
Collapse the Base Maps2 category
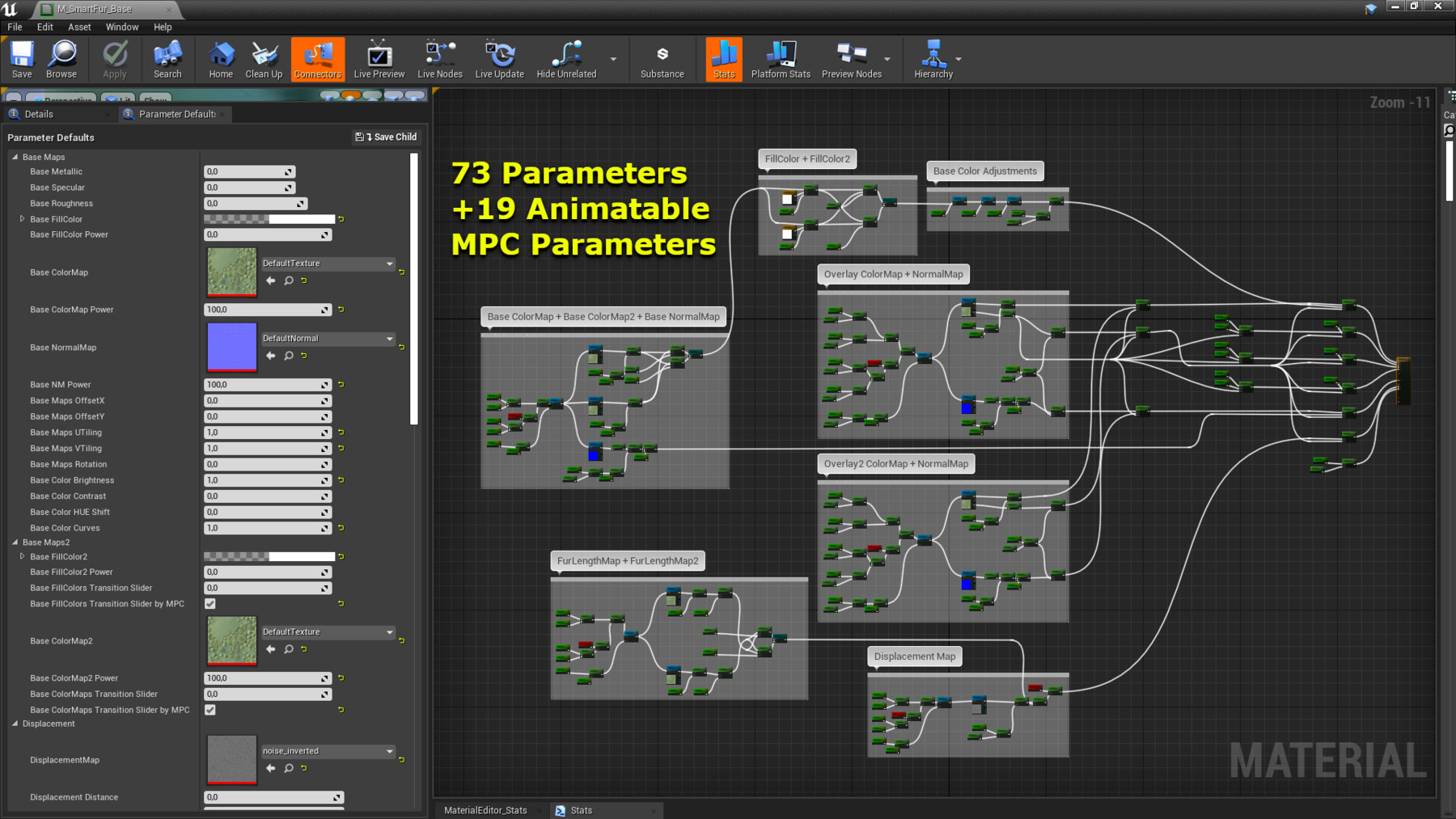click(15, 542)
